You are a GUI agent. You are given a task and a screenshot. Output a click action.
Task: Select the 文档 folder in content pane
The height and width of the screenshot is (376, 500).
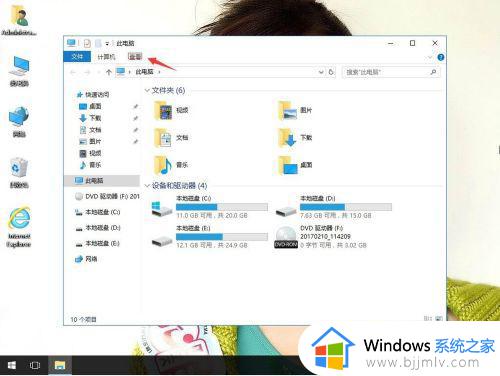(171, 138)
